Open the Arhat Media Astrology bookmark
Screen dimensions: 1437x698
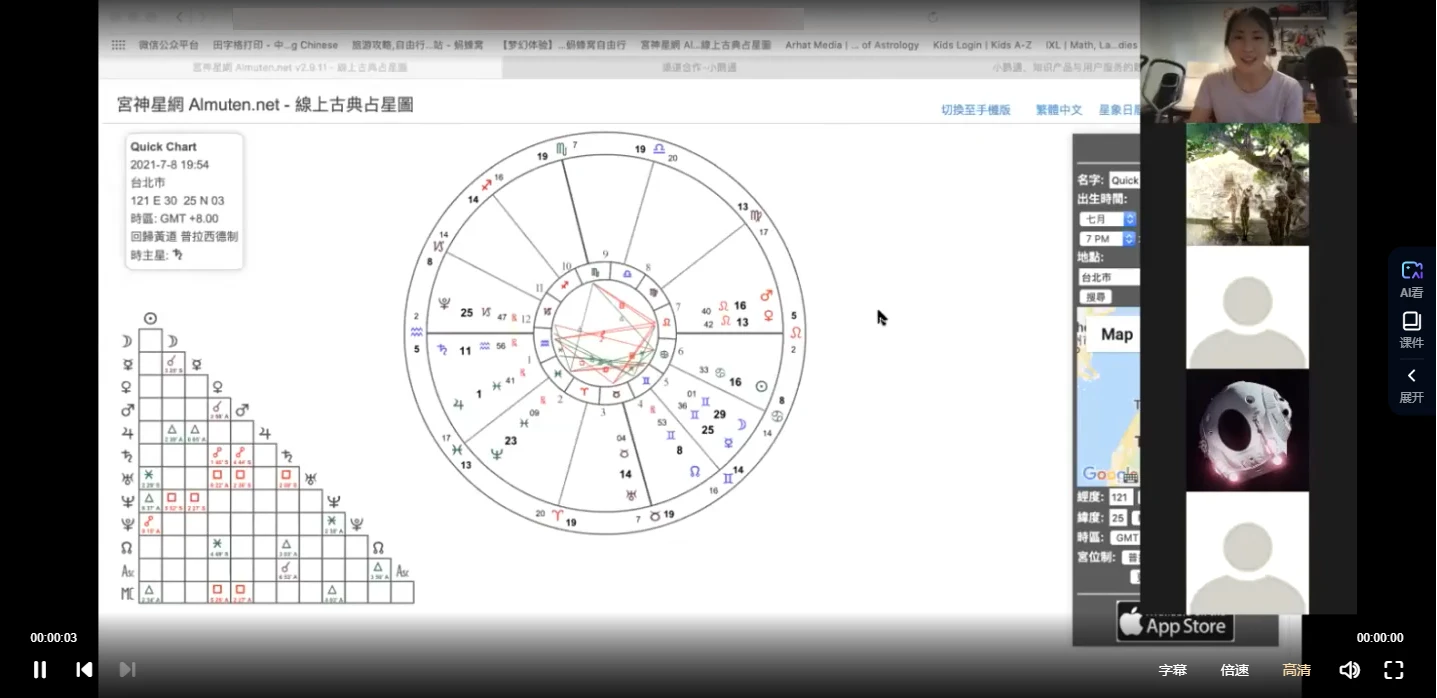[x=852, y=45]
